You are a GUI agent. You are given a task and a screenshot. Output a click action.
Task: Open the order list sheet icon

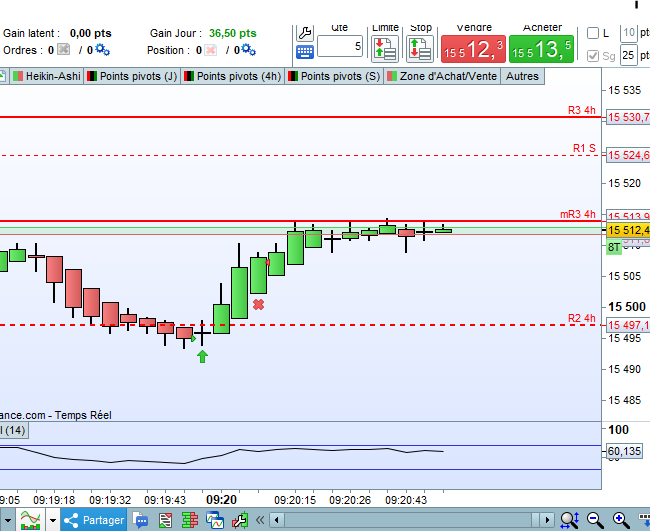coord(165,520)
